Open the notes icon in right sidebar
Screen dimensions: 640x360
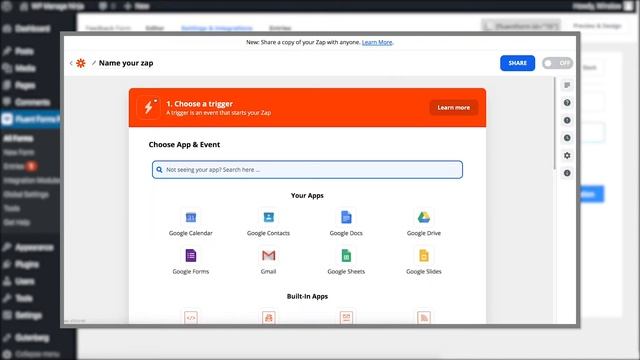[x=567, y=85]
